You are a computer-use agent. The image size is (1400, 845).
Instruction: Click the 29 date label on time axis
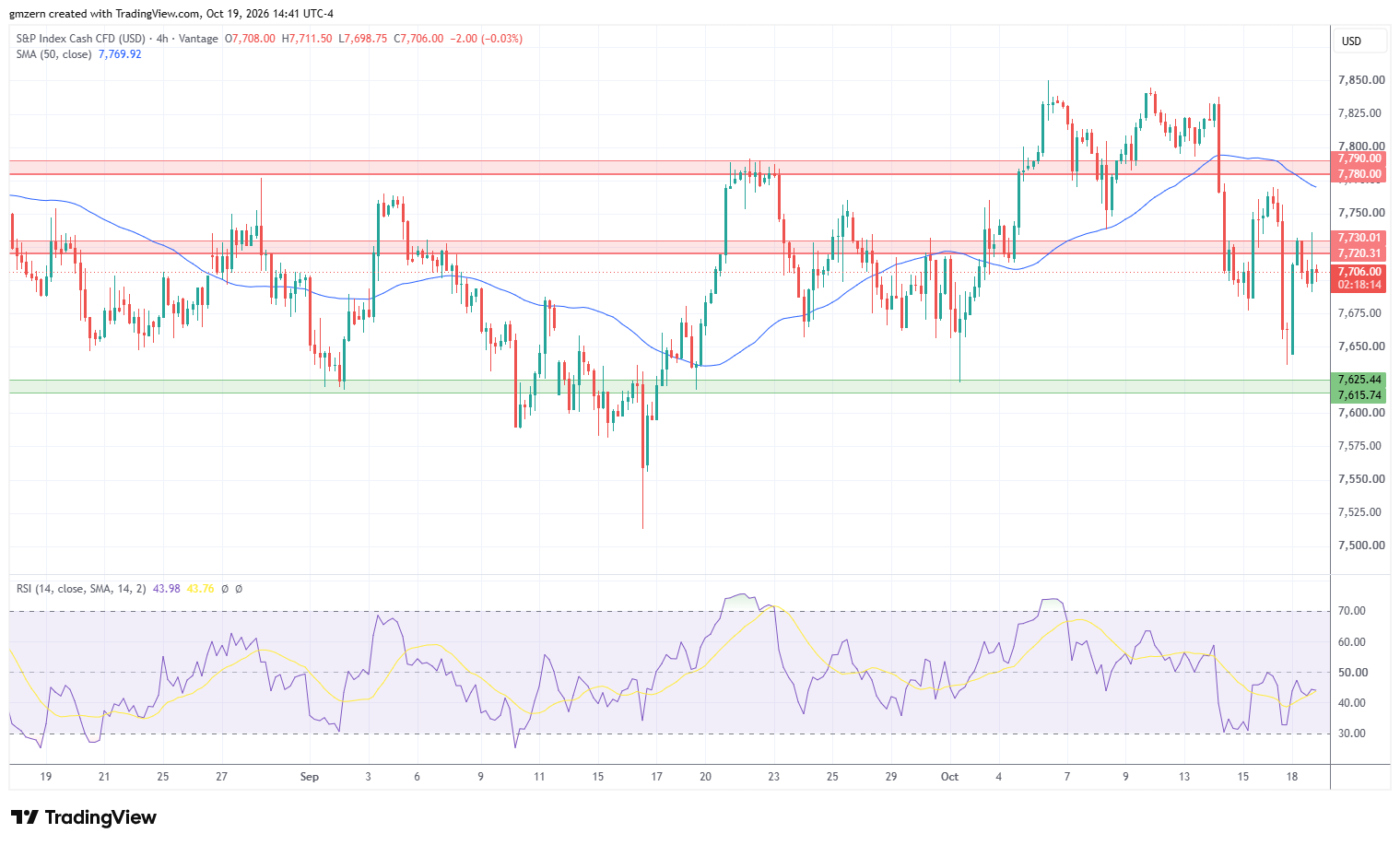pos(890,777)
